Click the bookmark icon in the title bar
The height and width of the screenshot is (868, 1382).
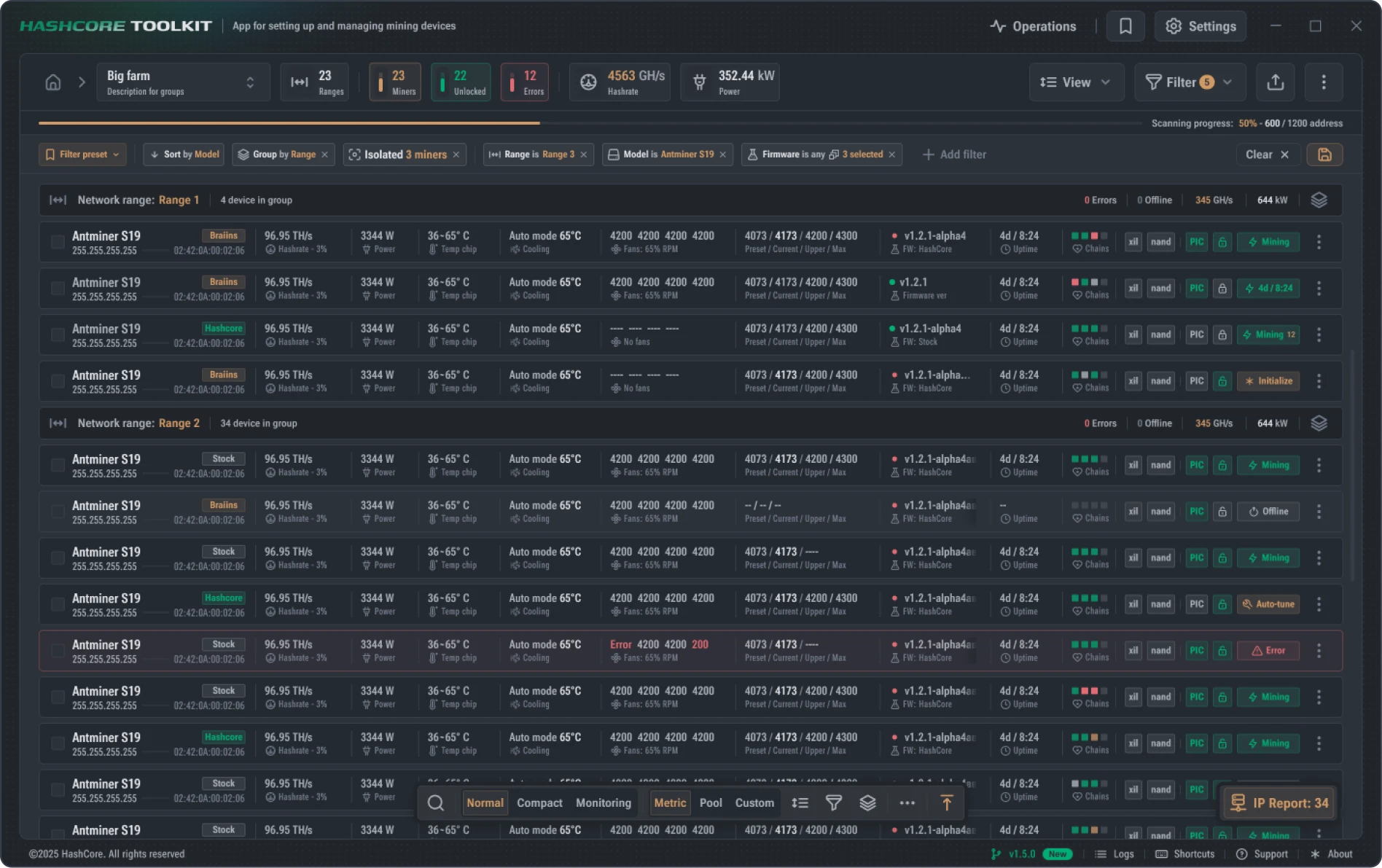[1125, 26]
